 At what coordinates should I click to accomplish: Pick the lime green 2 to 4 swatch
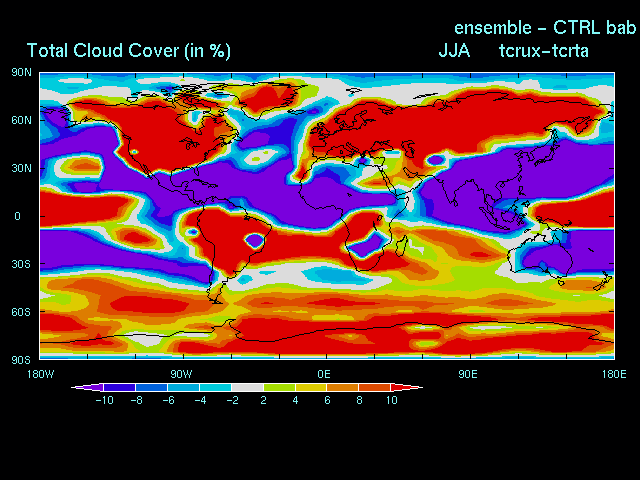(x=279, y=387)
